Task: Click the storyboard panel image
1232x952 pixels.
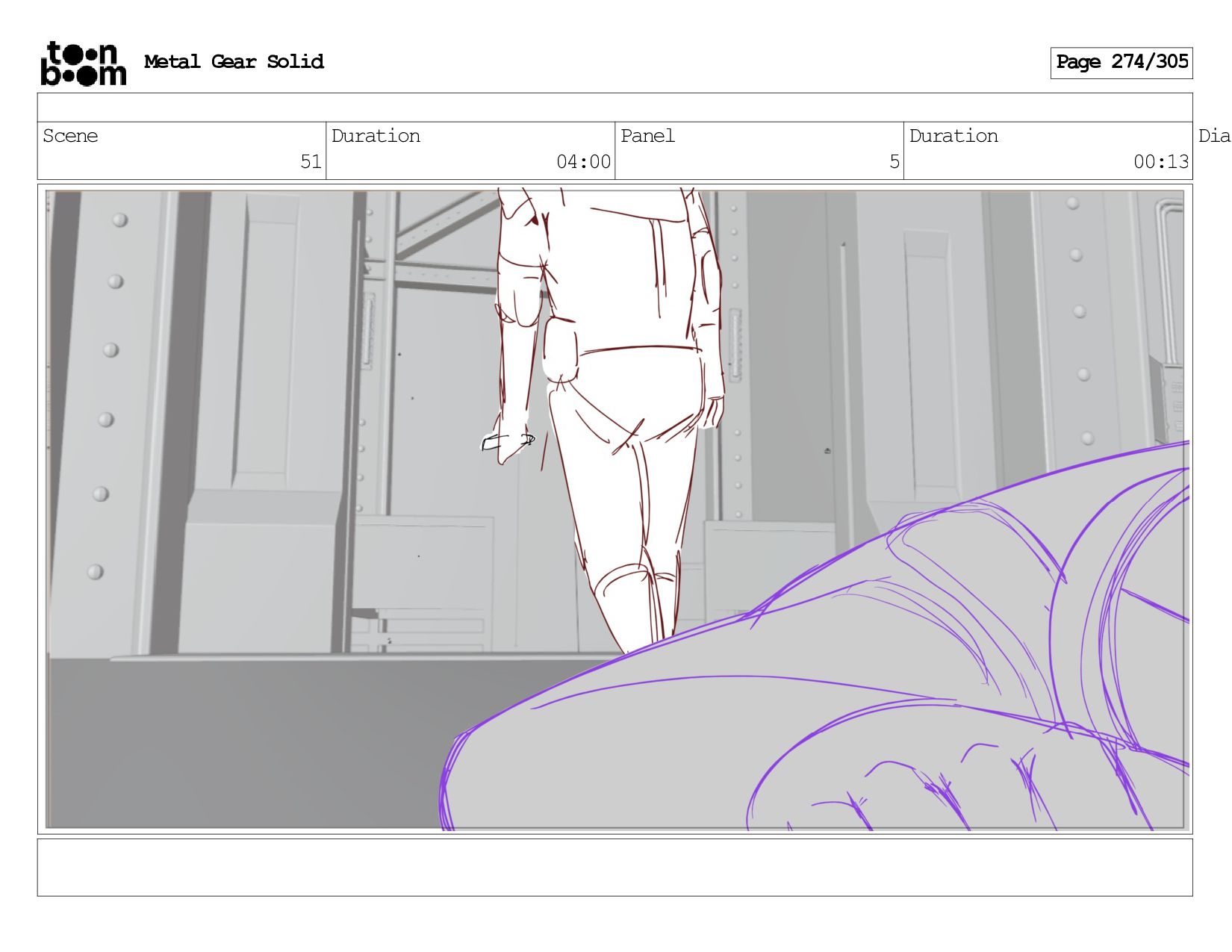Action: 615,509
